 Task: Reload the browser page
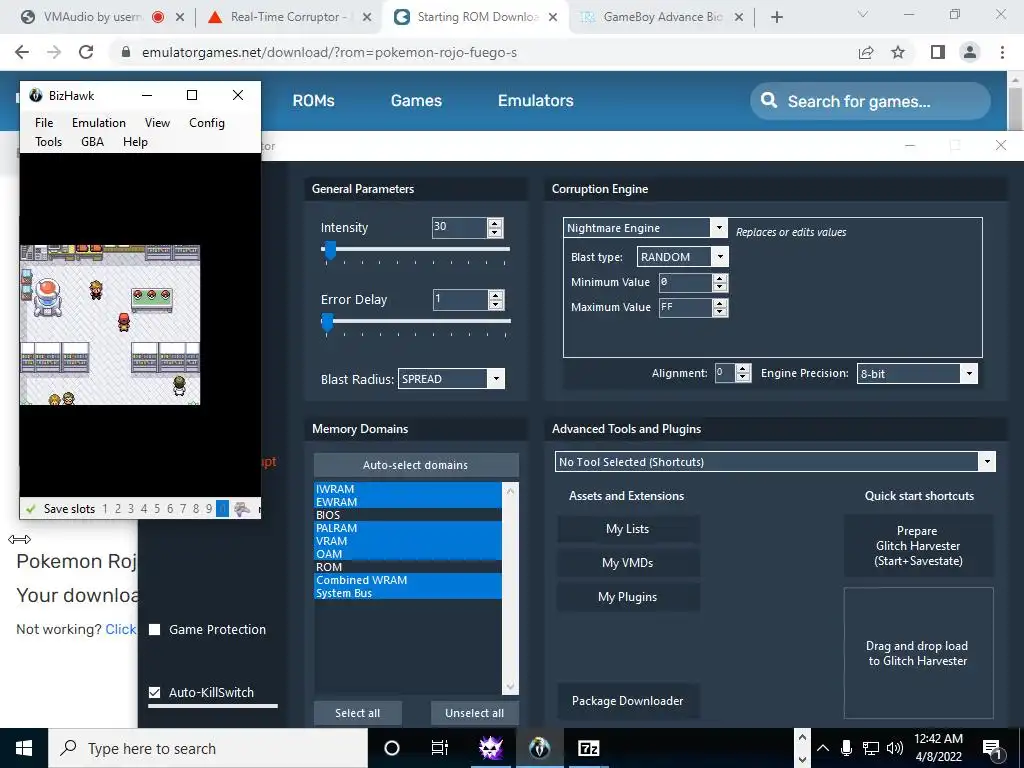[86, 52]
